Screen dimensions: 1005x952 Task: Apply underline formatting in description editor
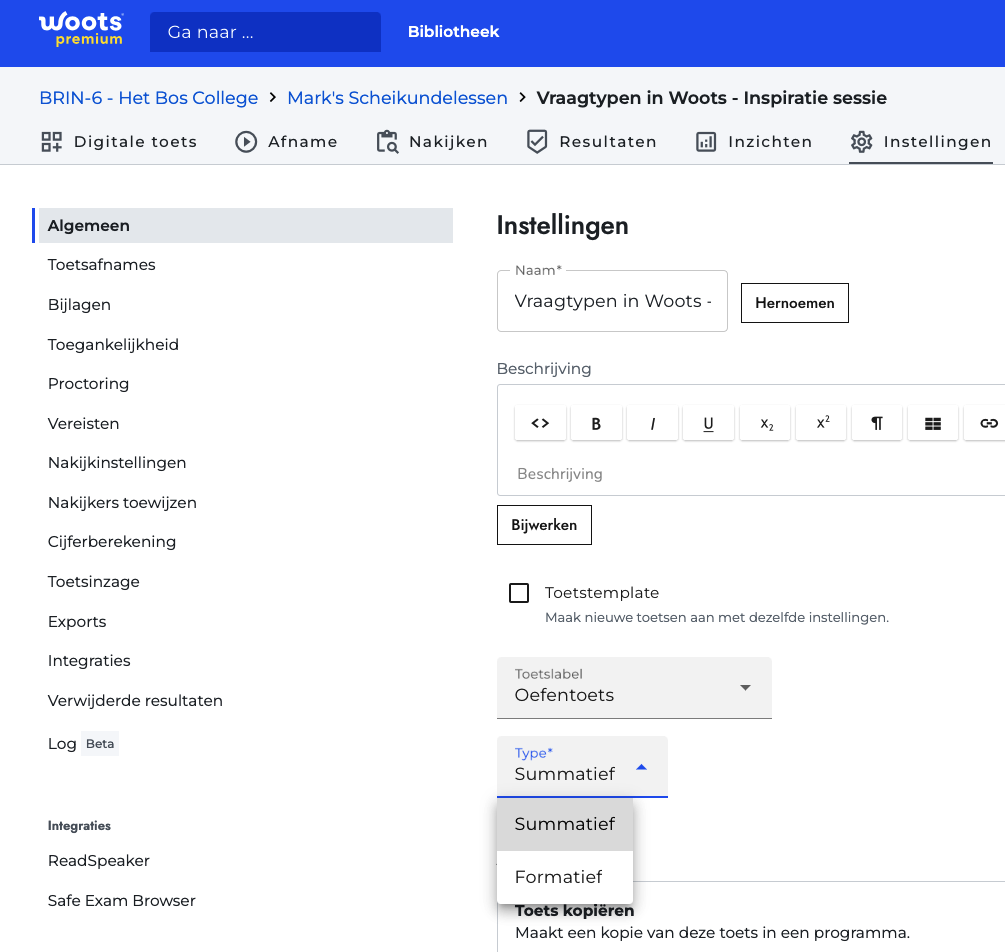708,423
